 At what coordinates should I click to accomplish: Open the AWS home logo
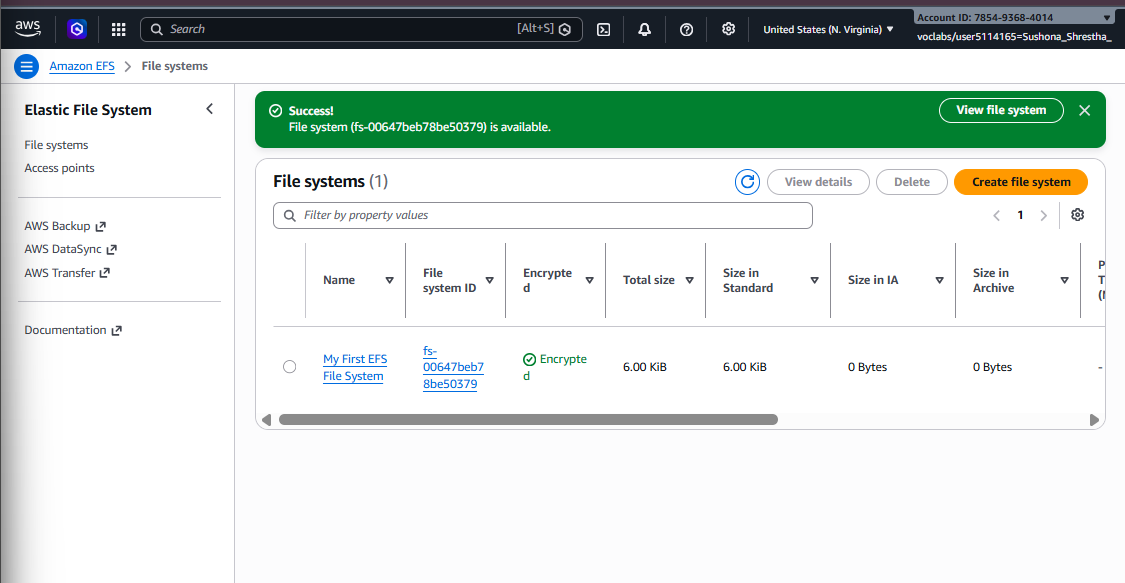click(27, 29)
